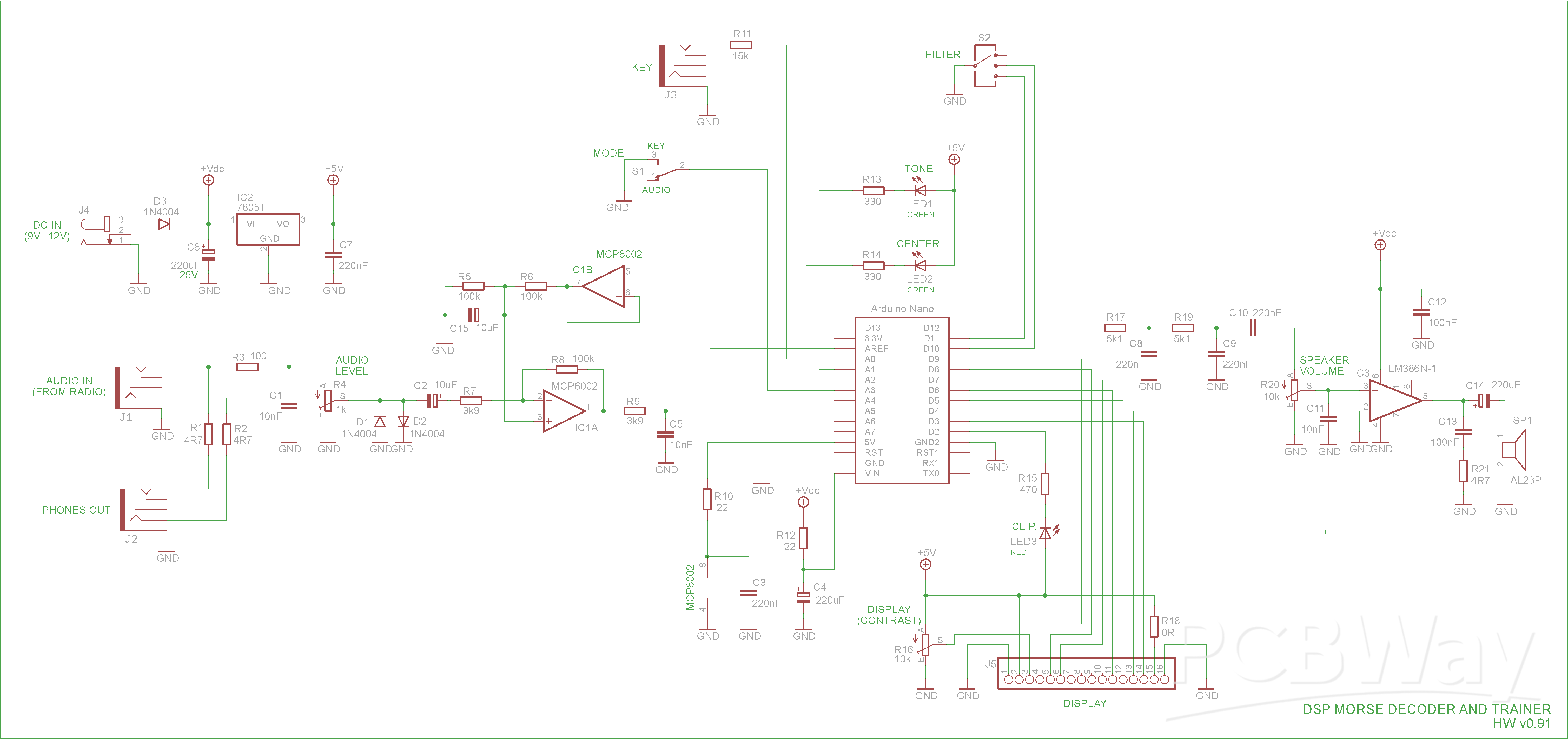Click the R20 speaker volume potentiometer

tap(1294, 390)
